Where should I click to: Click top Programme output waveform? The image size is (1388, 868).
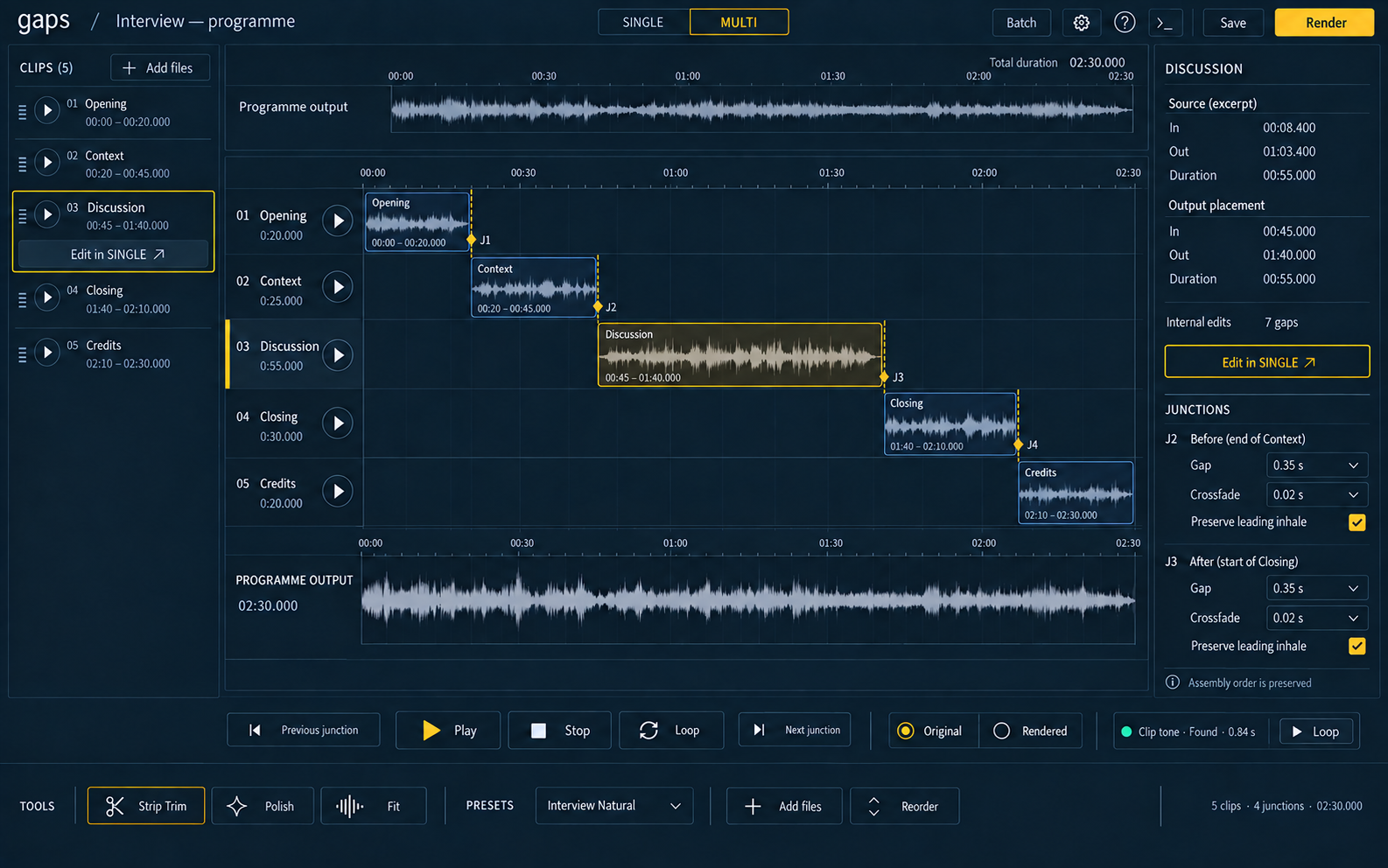pyautogui.click(x=761, y=110)
